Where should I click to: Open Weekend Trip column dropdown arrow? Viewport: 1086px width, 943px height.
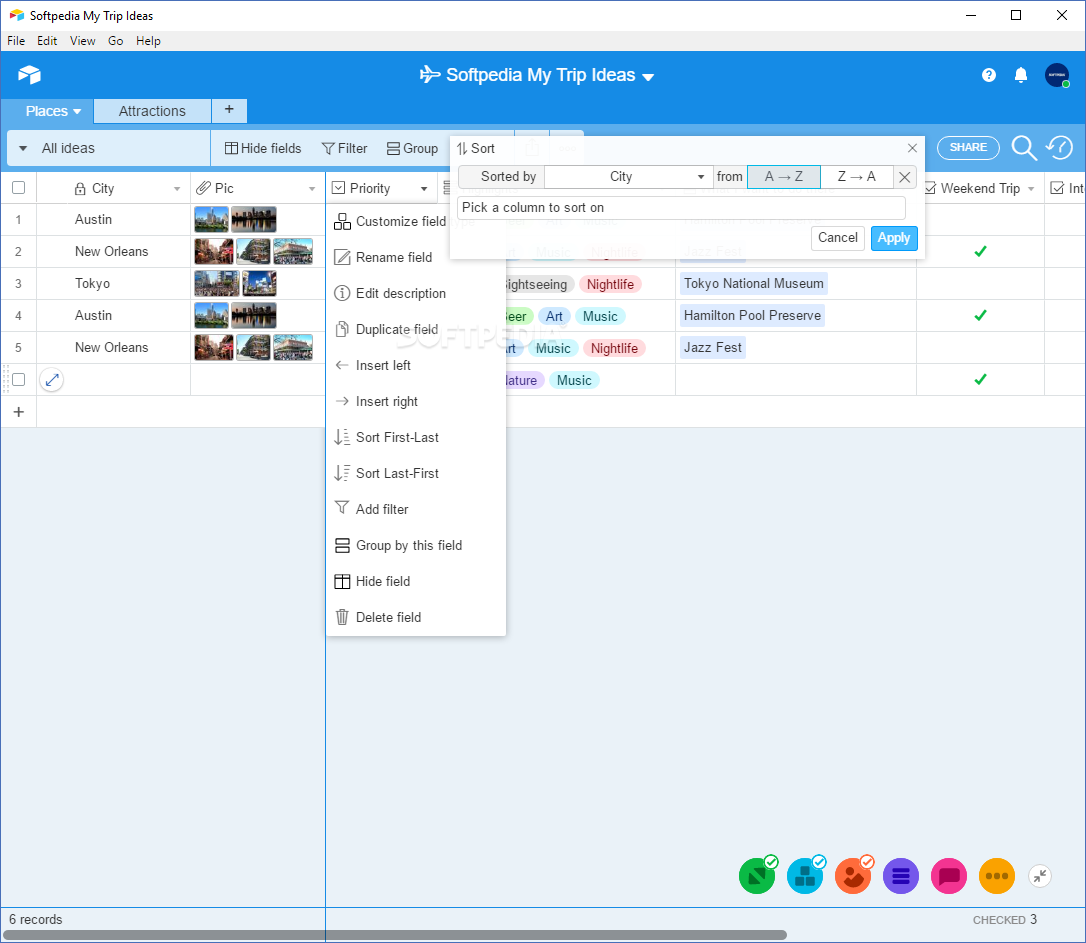click(x=1031, y=188)
